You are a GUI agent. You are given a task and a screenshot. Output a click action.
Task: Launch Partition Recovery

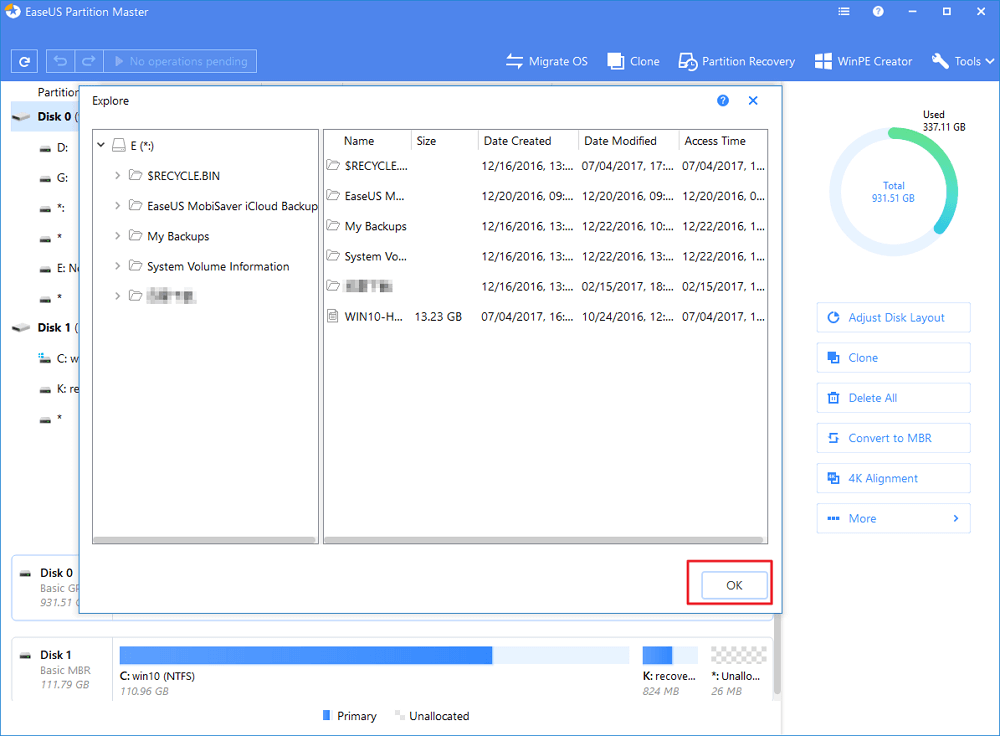pyautogui.click(x=737, y=61)
